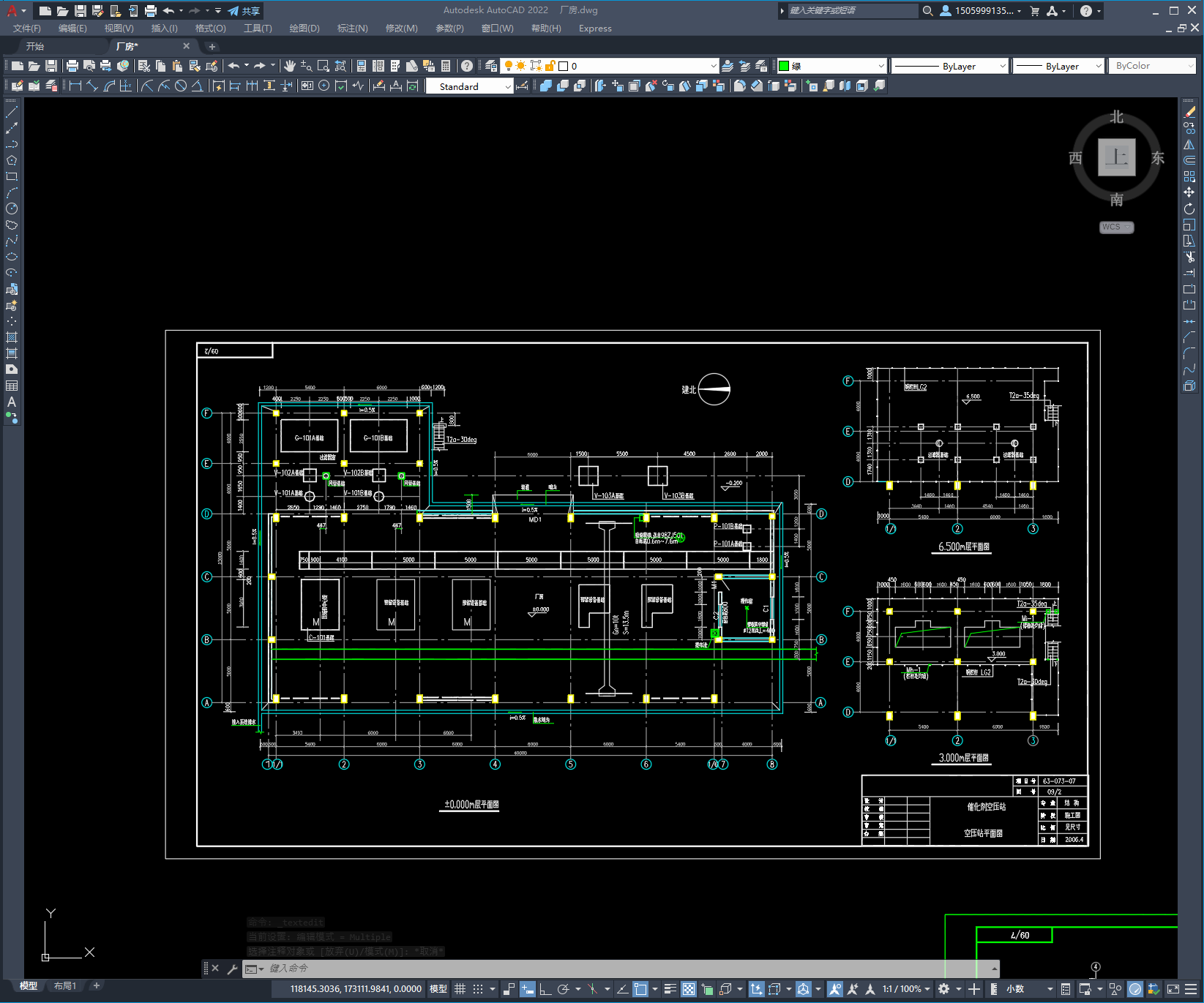Click the coordinates readout in status bar
The image size is (1204, 1003).
tap(356, 989)
